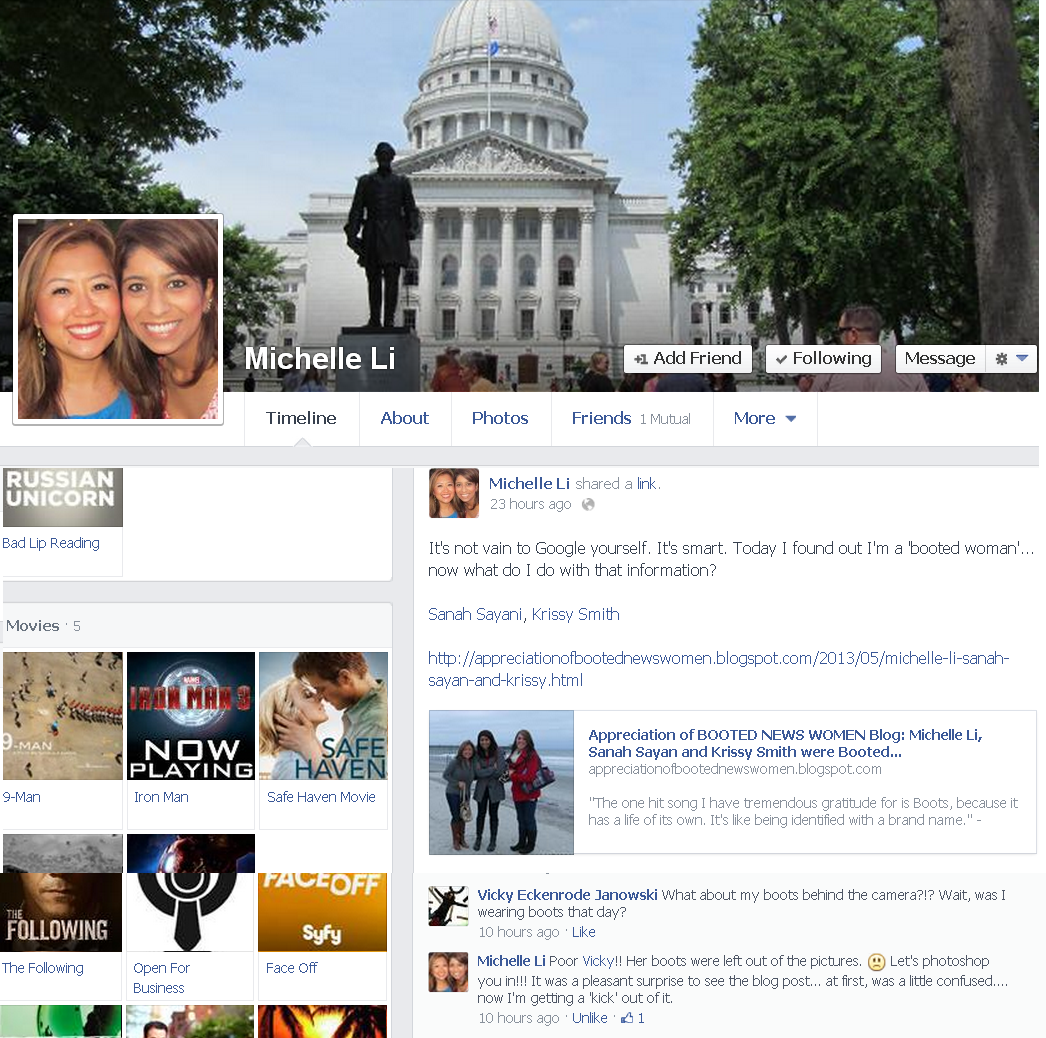1046x1038 pixels.
Task: Expand the More dropdown menu
Action: [x=764, y=418]
